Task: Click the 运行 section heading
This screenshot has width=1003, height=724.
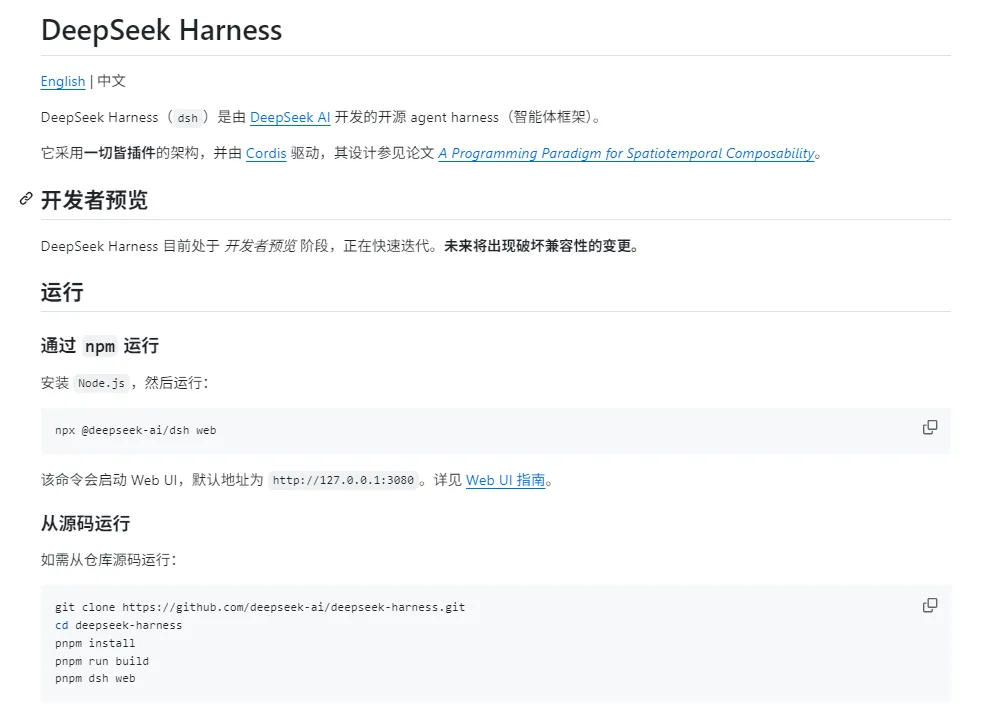Action: [62, 292]
